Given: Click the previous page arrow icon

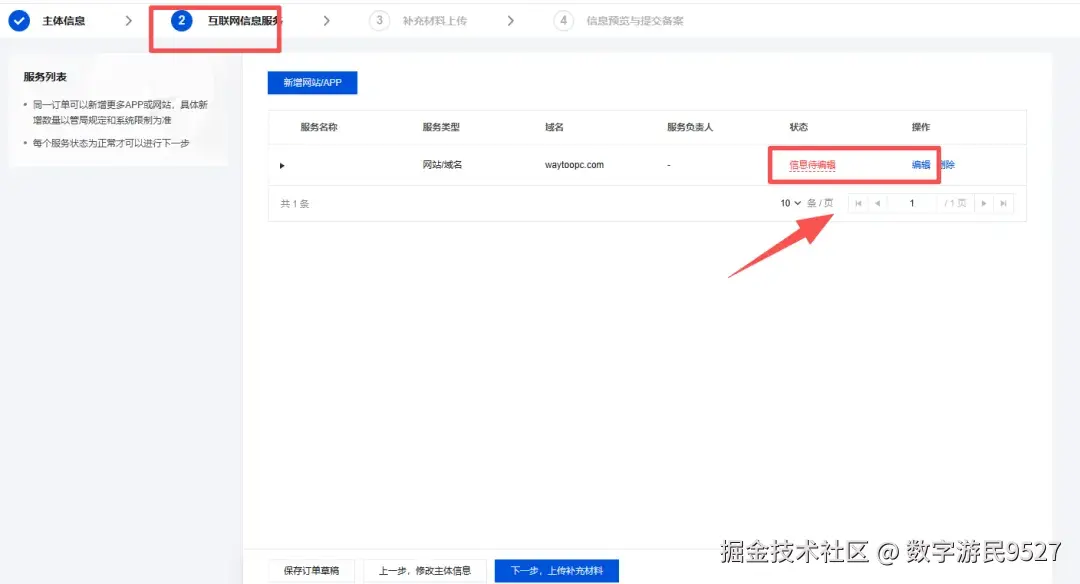Looking at the screenshot, I should 879,203.
